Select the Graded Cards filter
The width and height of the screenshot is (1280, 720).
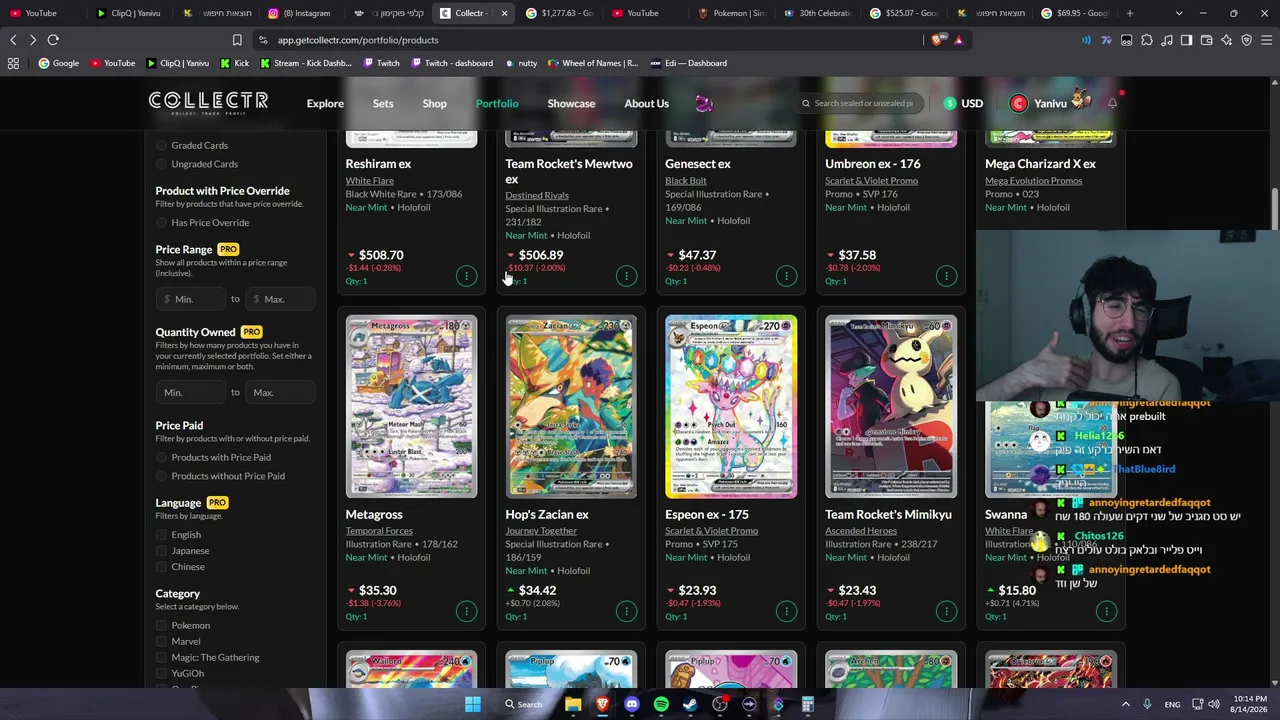[161, 145]
